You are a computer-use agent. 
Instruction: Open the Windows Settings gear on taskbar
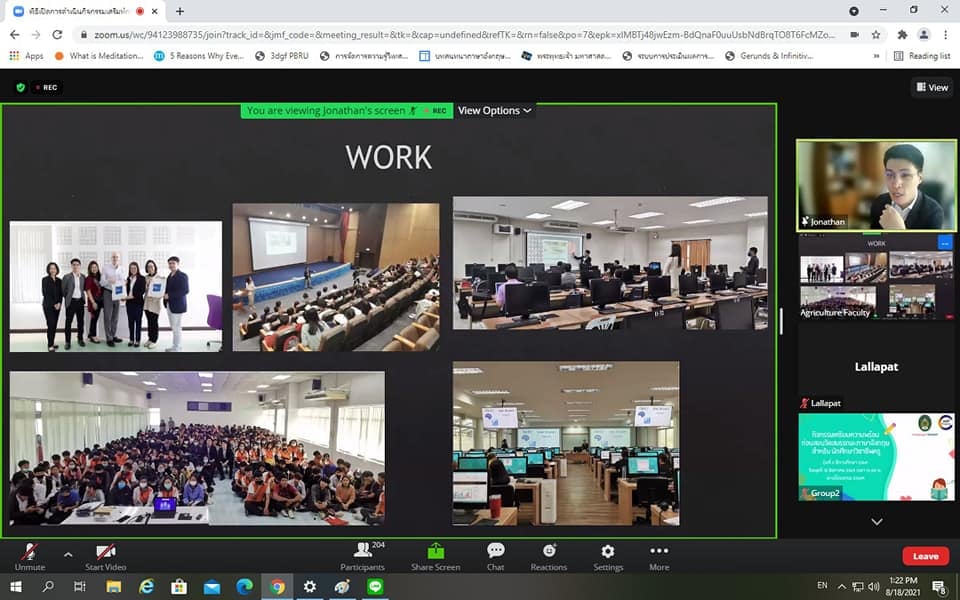click(x=310, y=587)
